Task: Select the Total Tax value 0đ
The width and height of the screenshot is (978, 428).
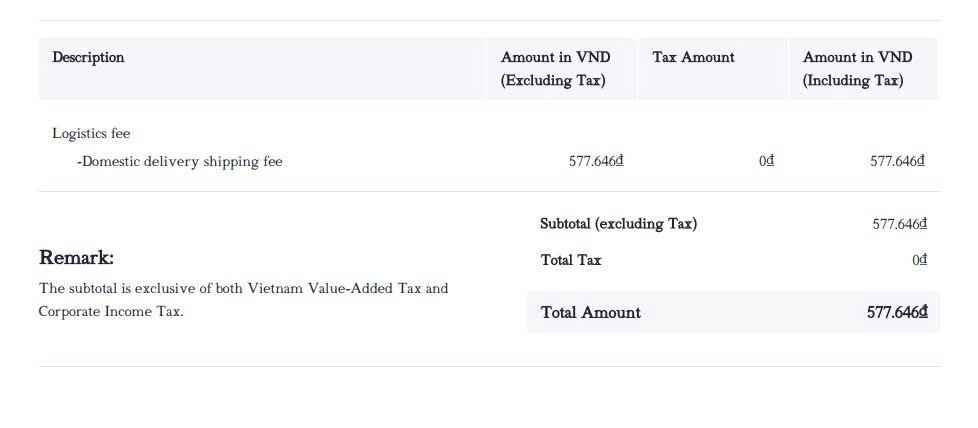Action: (x=919, y=260)
